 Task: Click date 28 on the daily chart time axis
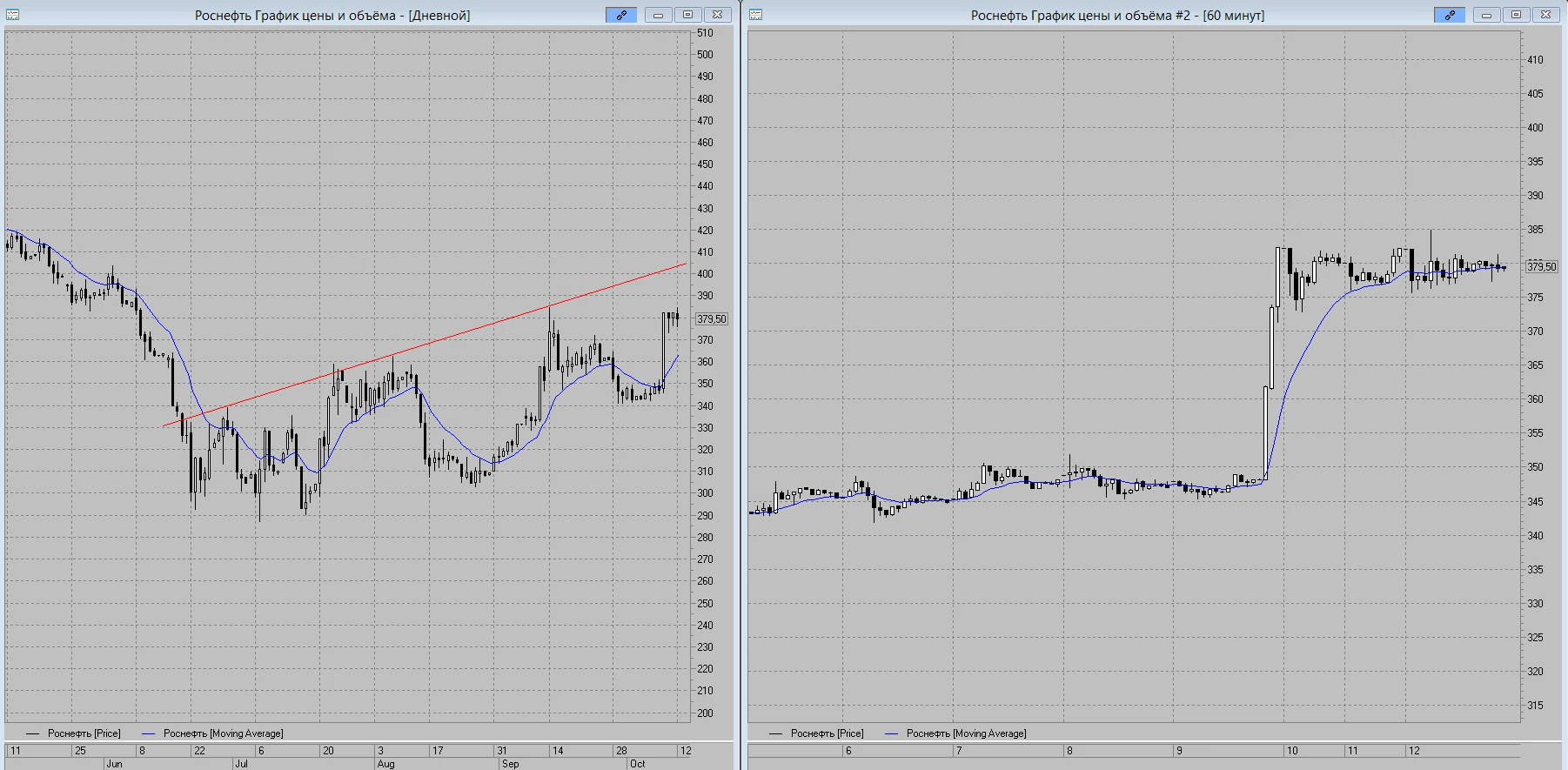pyautogui.click(x=620, y=750)
